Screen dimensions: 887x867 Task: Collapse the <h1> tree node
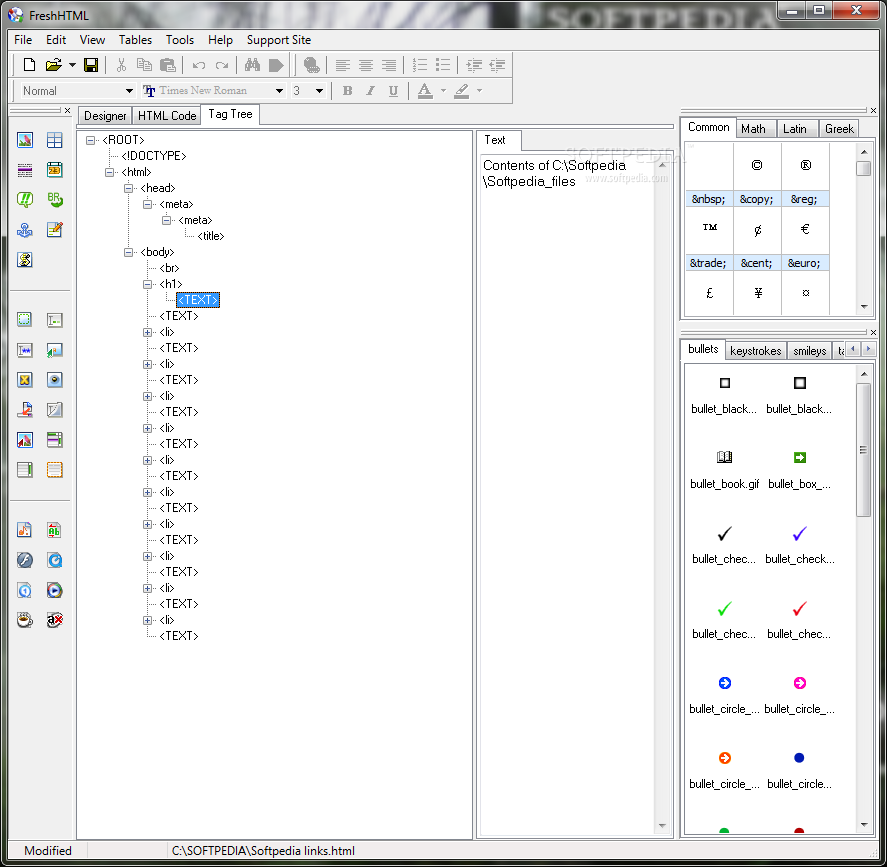(x=148, y=284)
